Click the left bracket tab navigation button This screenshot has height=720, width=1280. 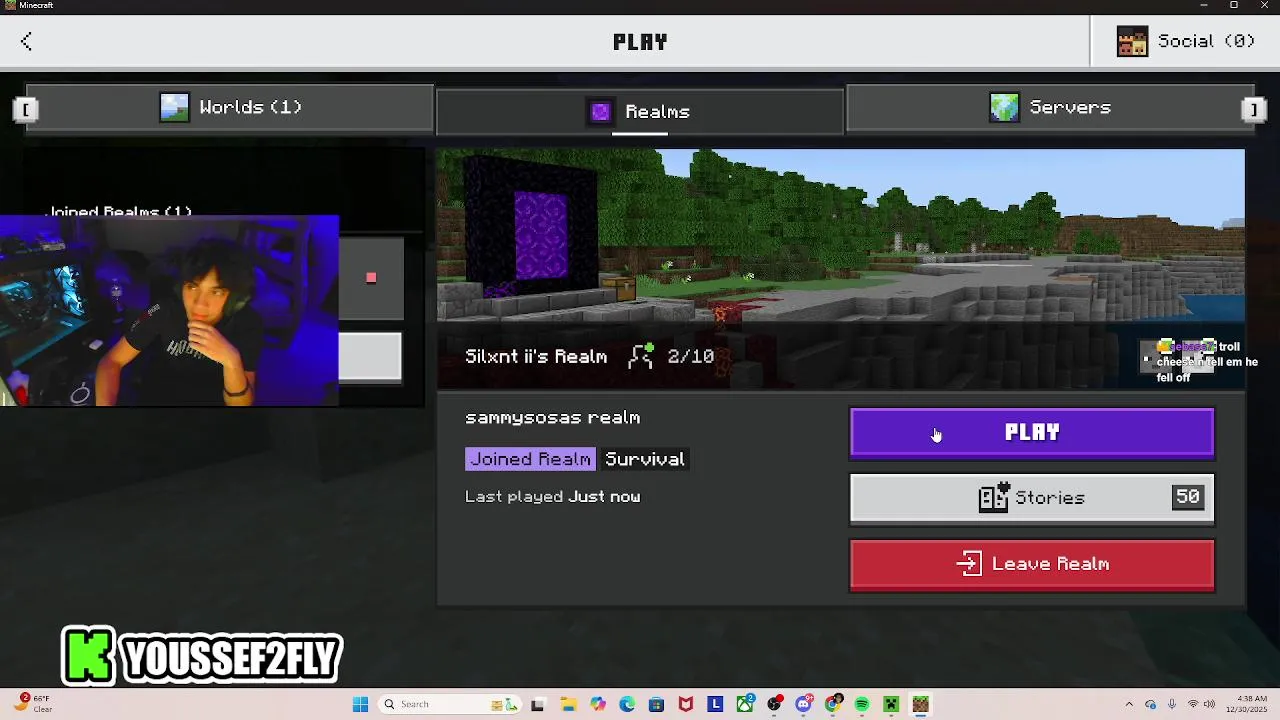coord(26,109)
